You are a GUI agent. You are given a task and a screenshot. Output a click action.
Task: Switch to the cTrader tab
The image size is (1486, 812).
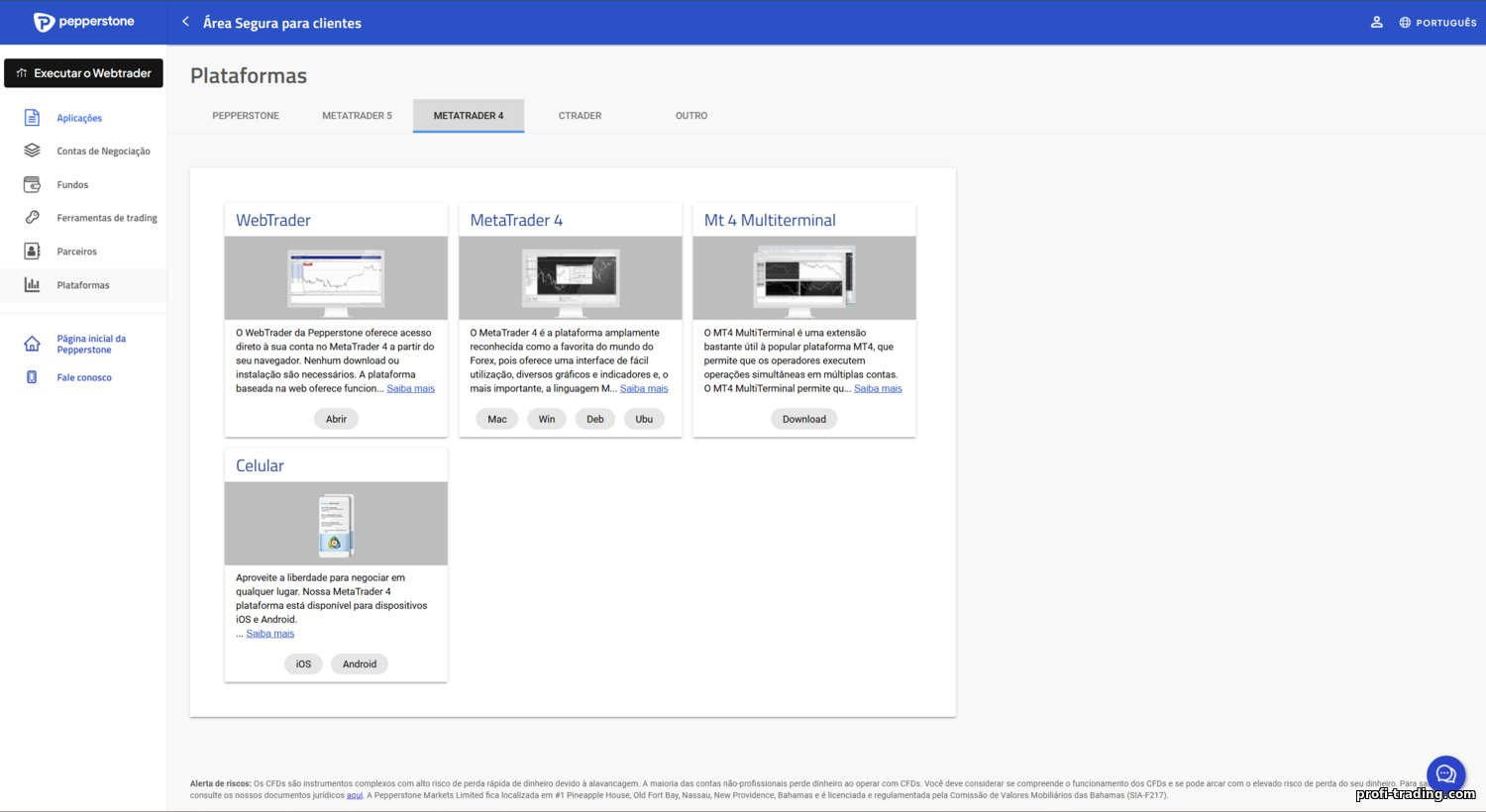[x=580, y=116]
